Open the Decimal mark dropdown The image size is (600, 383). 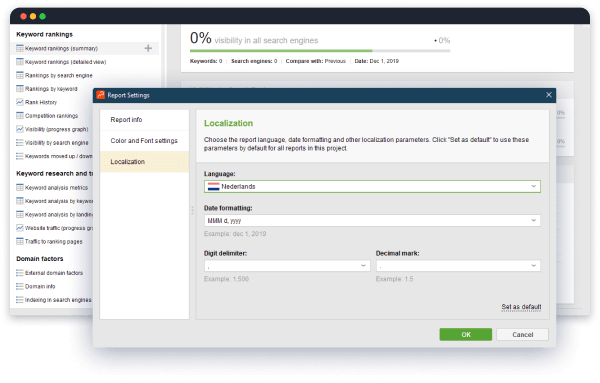click(458, 266)
